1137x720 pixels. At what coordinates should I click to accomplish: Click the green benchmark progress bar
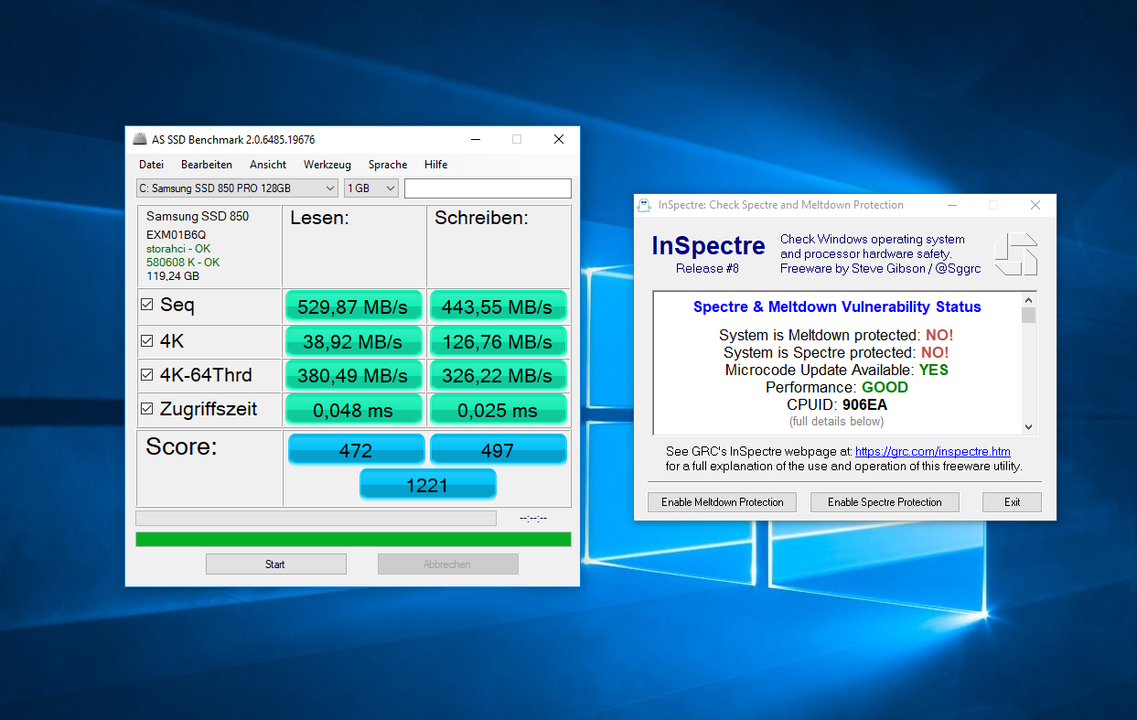tap(353, 539)
